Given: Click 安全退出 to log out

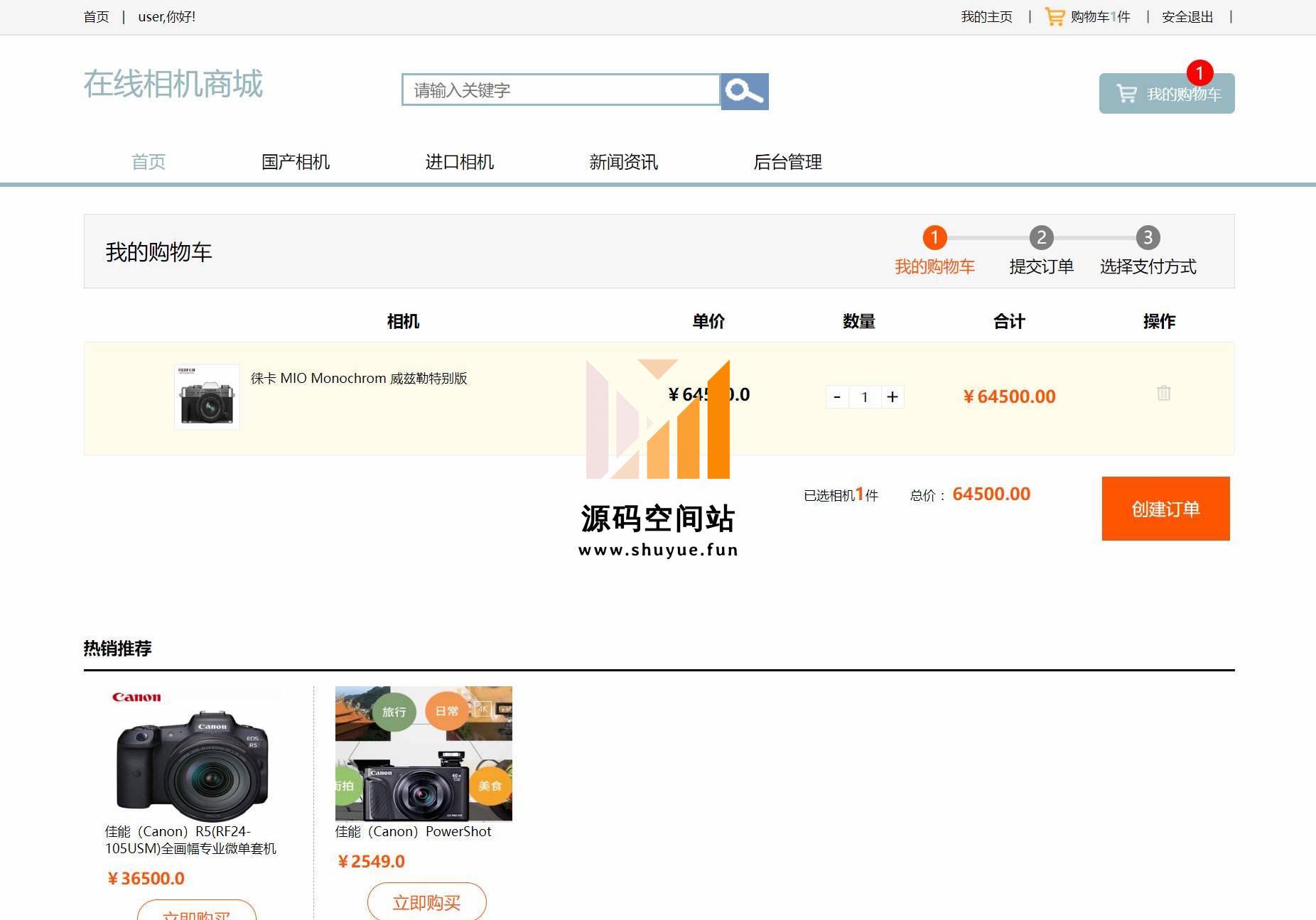Looking at the screenshot, I should (1187, 16).
